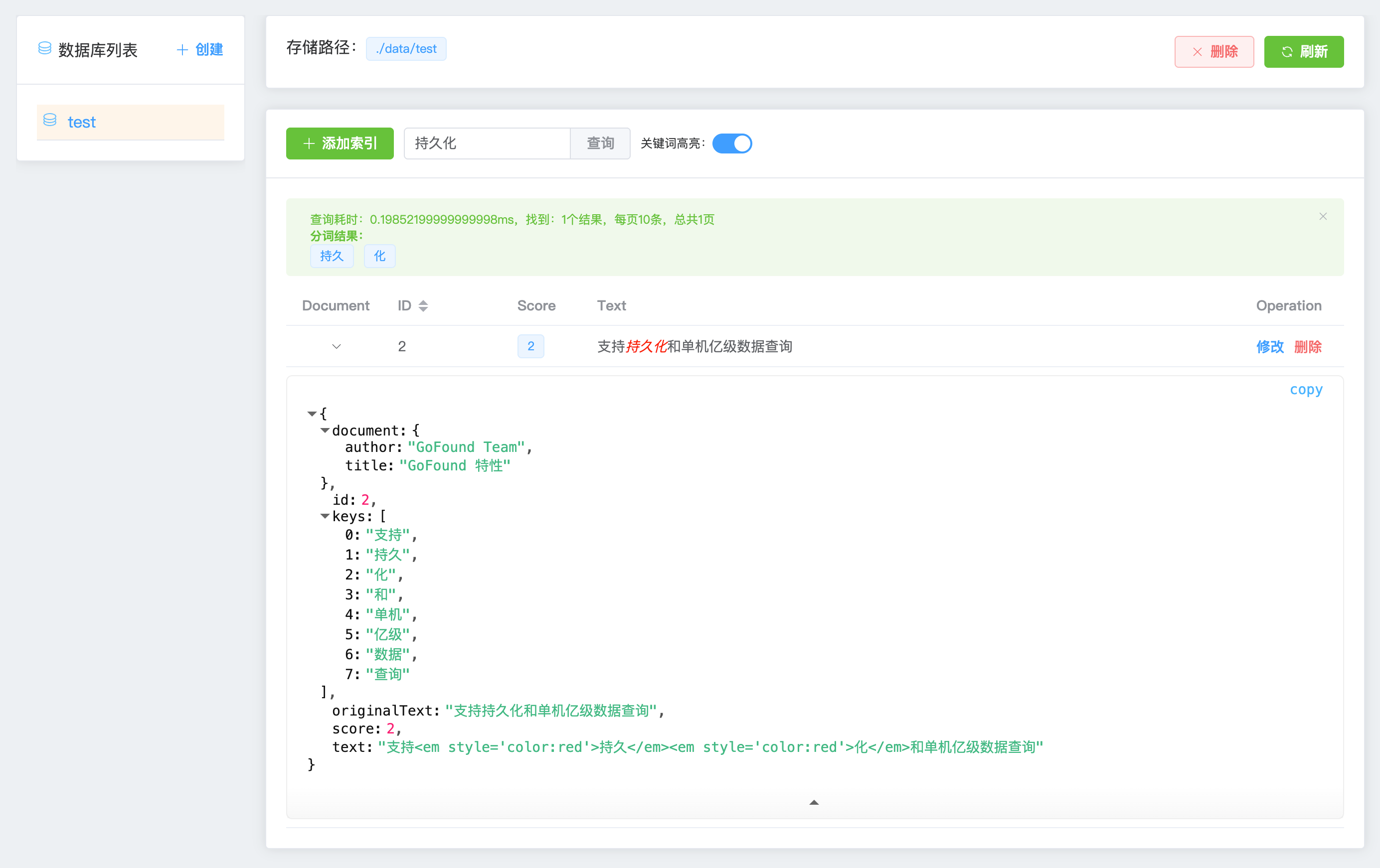Click the plus icon on 添加索引

(309, 143)
